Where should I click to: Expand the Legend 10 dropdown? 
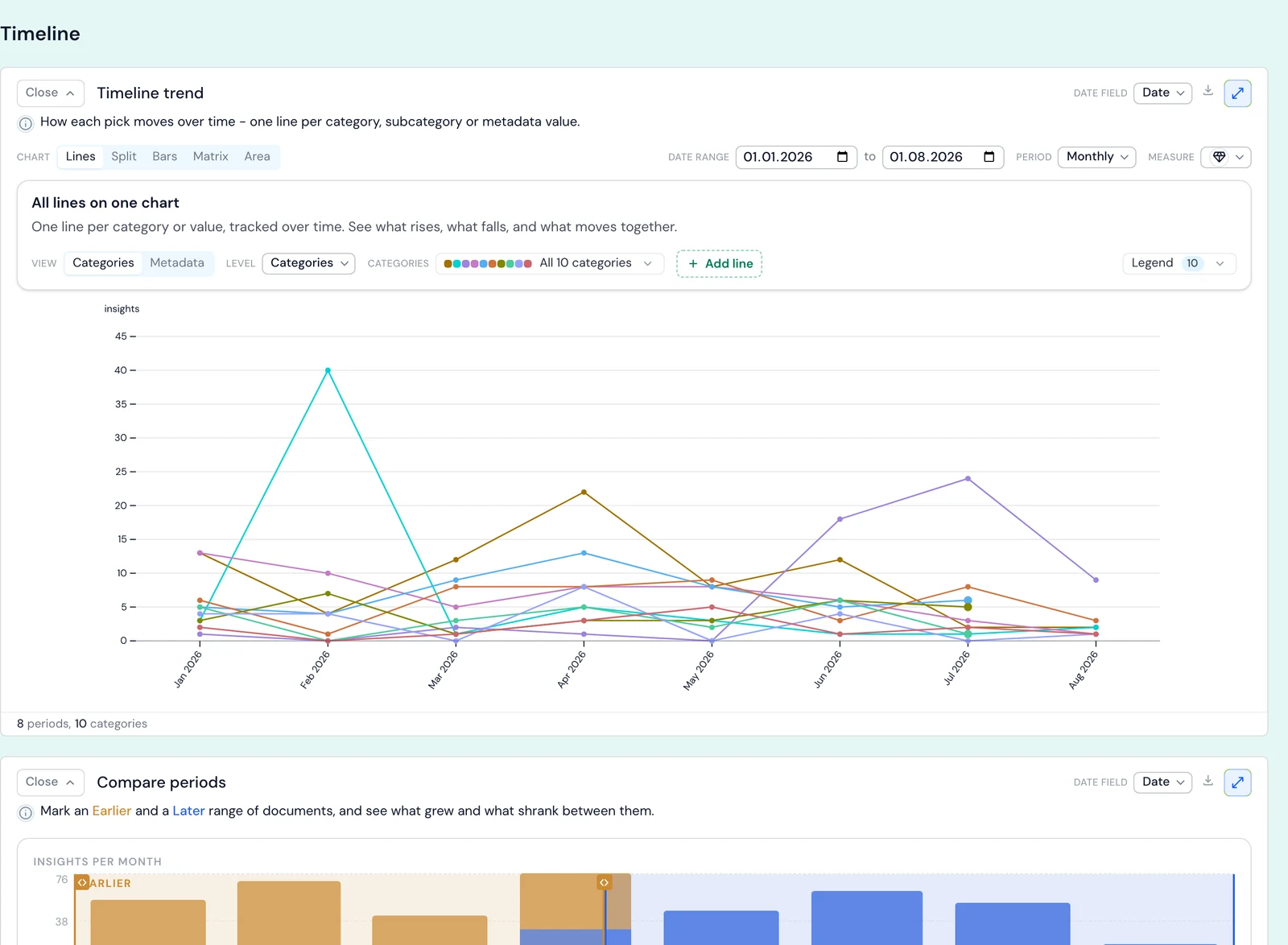tap(1179, 263)
